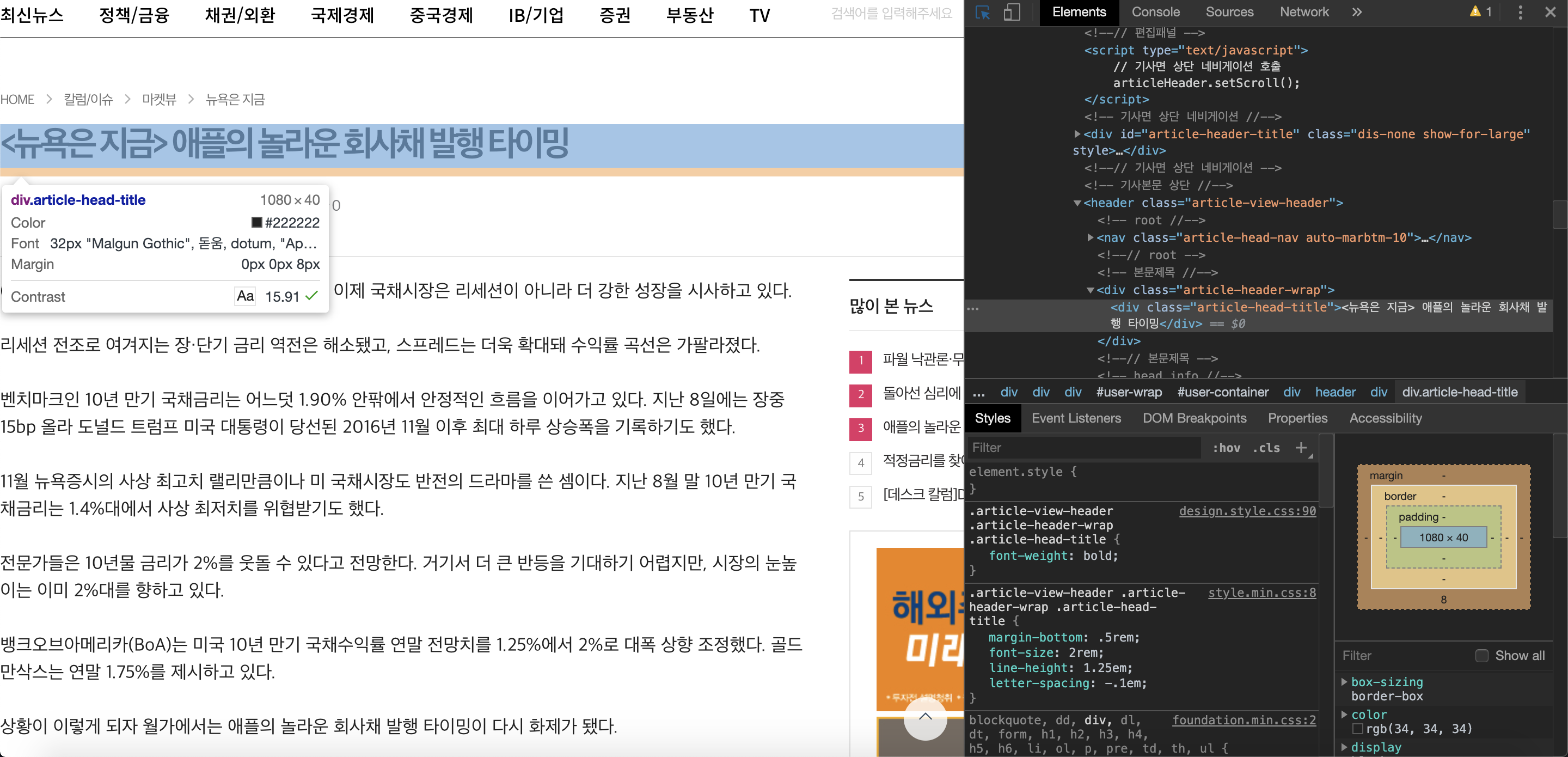The image size is (1568, 757).
Task: Close the DevTools panel
Action: click(x=1551, y=12)
